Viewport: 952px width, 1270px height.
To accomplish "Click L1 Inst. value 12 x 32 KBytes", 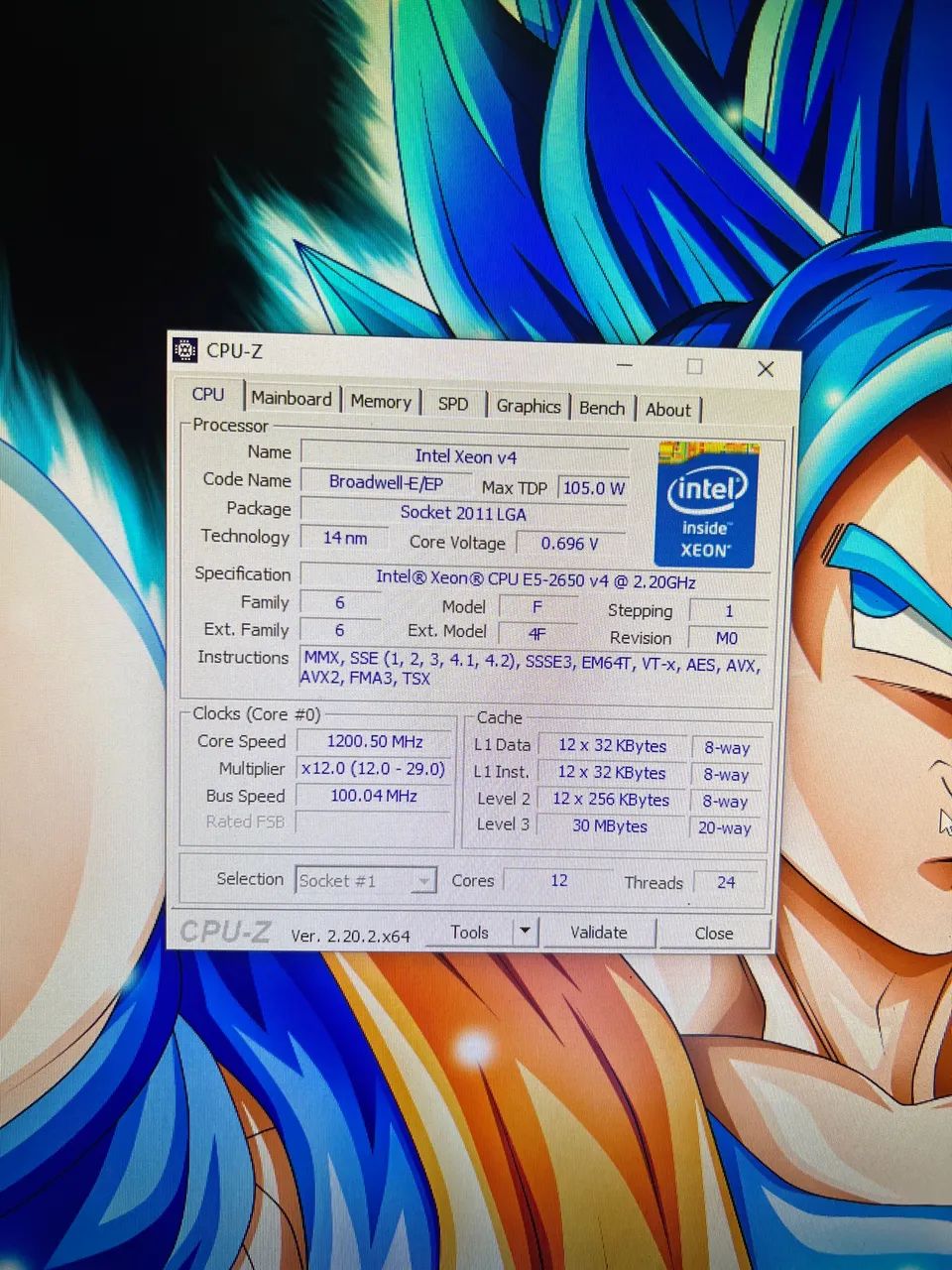I will coord(612,773).
